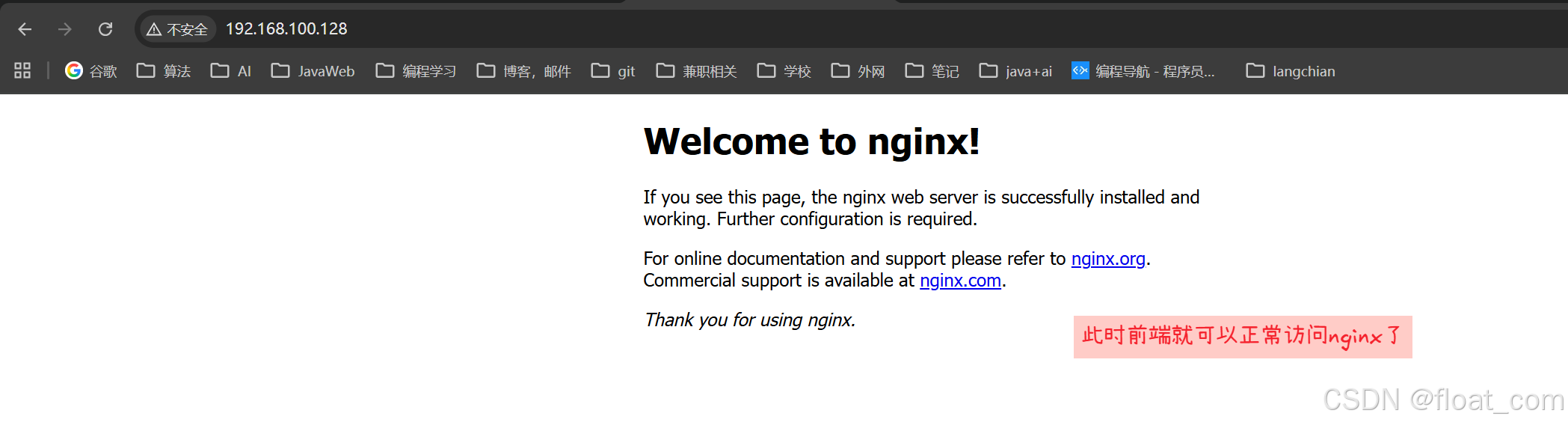Open the 算法 bookmark folder
The image size is (1568, 425).
[164, 71]
